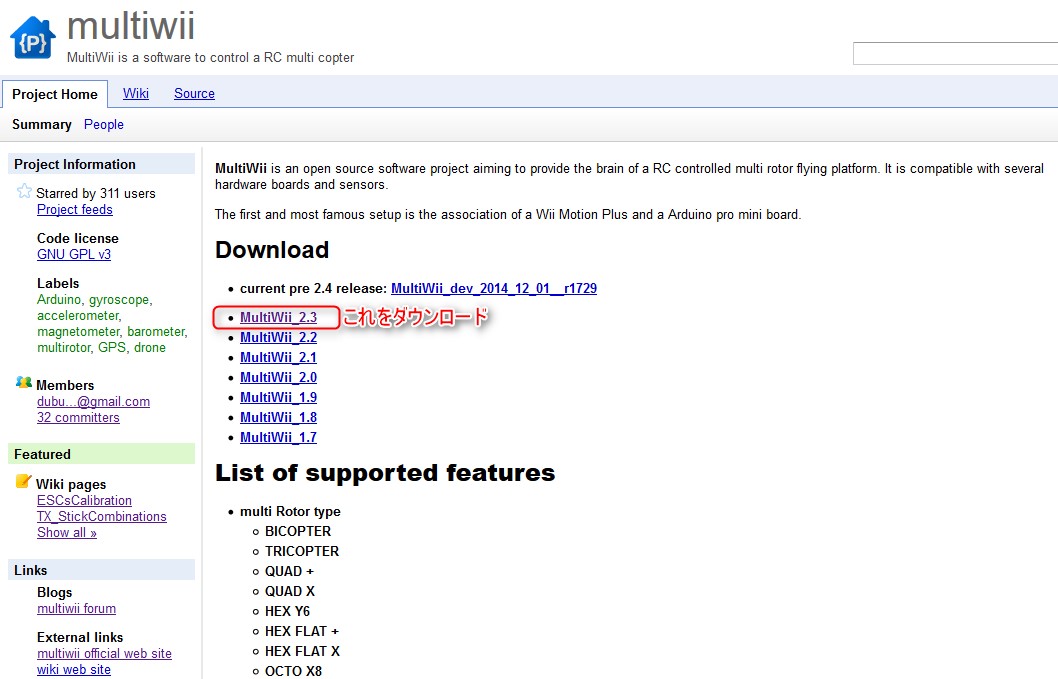Open the Project feeds link
The height and width of the screenshot is (679, 1058).
click(x=75, y=209)
